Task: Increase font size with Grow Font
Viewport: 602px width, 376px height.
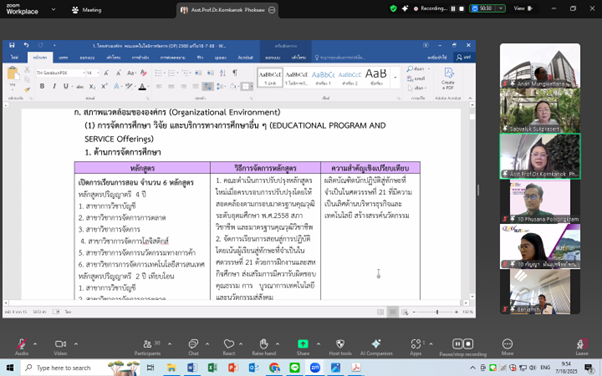Action: click(x=106, y=73)
